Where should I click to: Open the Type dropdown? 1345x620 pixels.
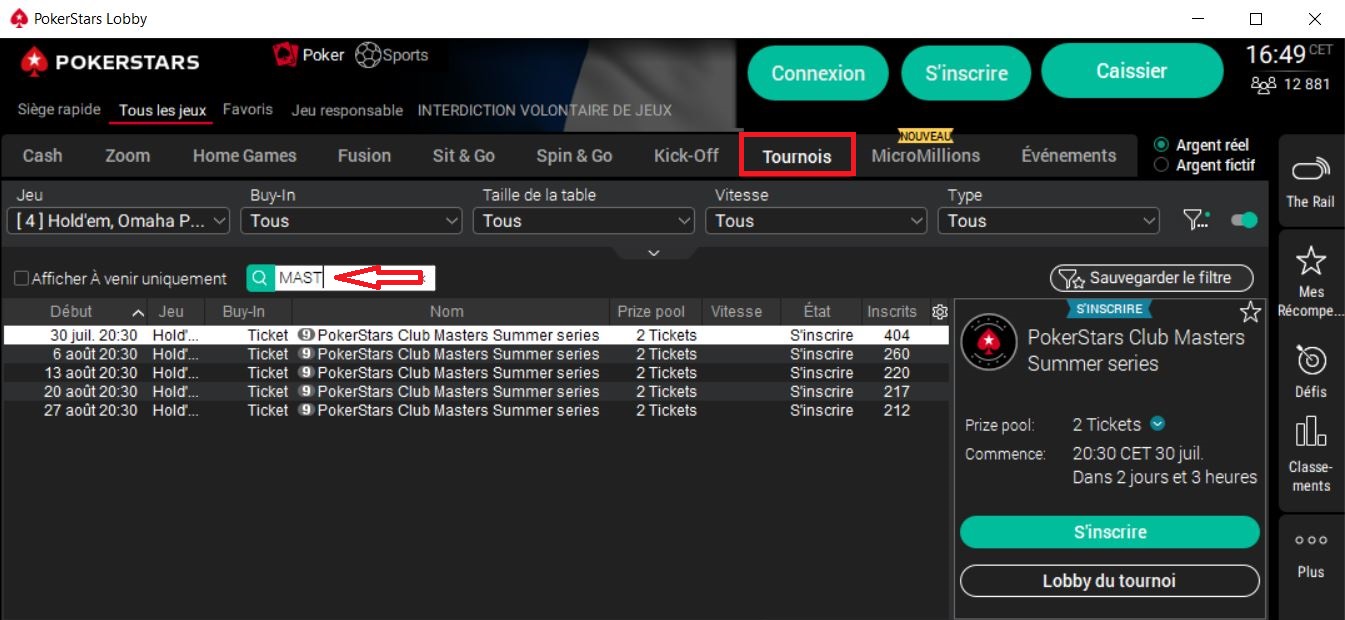(x=1048, y=221)
